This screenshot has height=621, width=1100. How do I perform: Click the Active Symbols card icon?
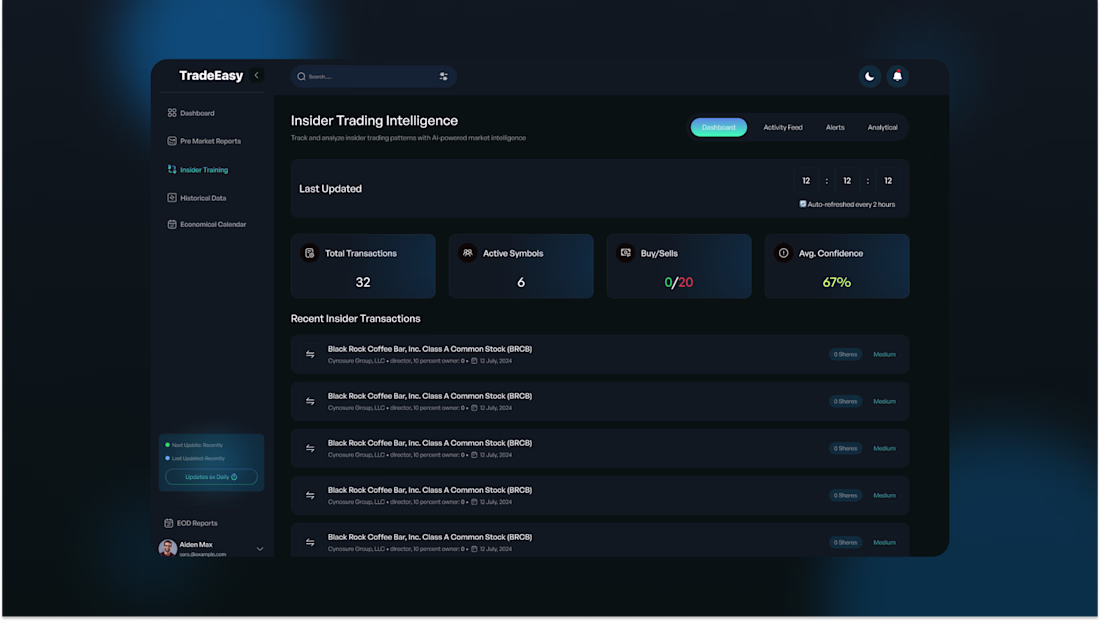point(467,253)
